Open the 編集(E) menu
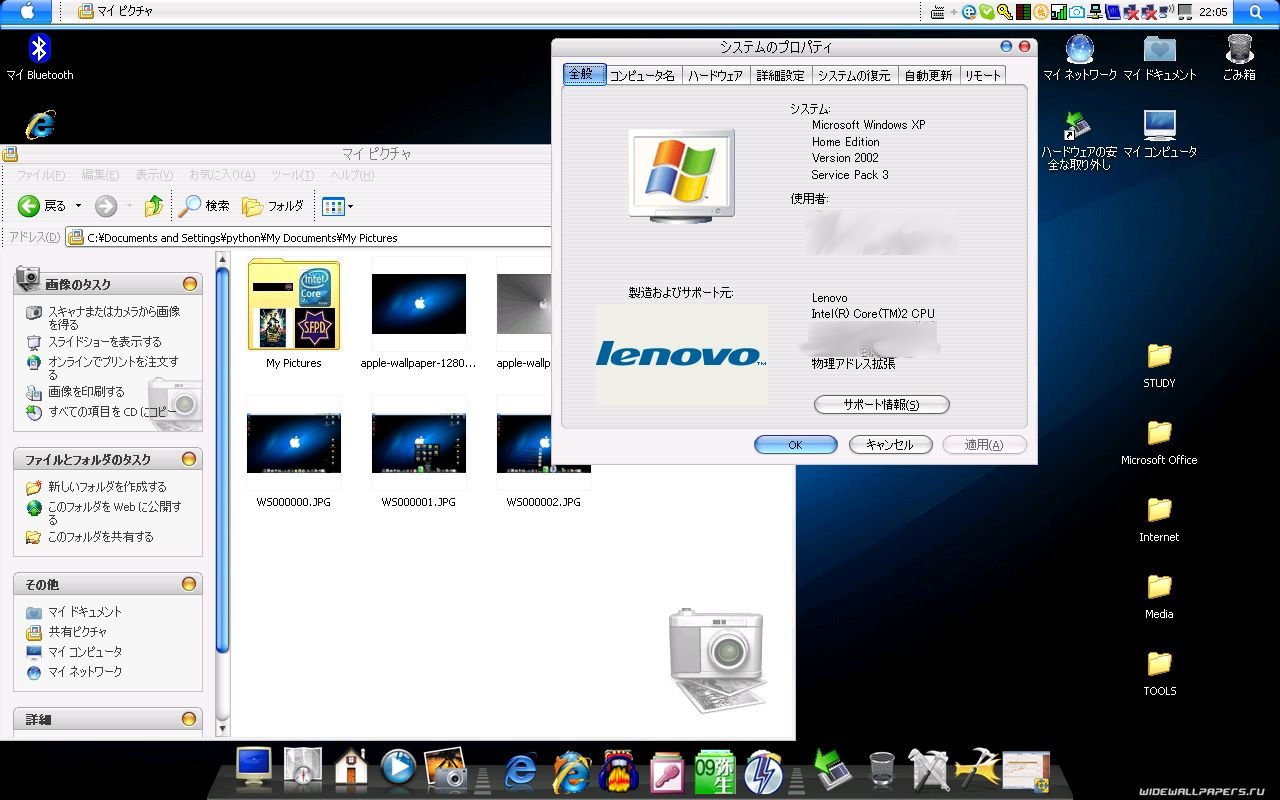Viewport: 1280px width, 800px height. [x=100, y=175]
